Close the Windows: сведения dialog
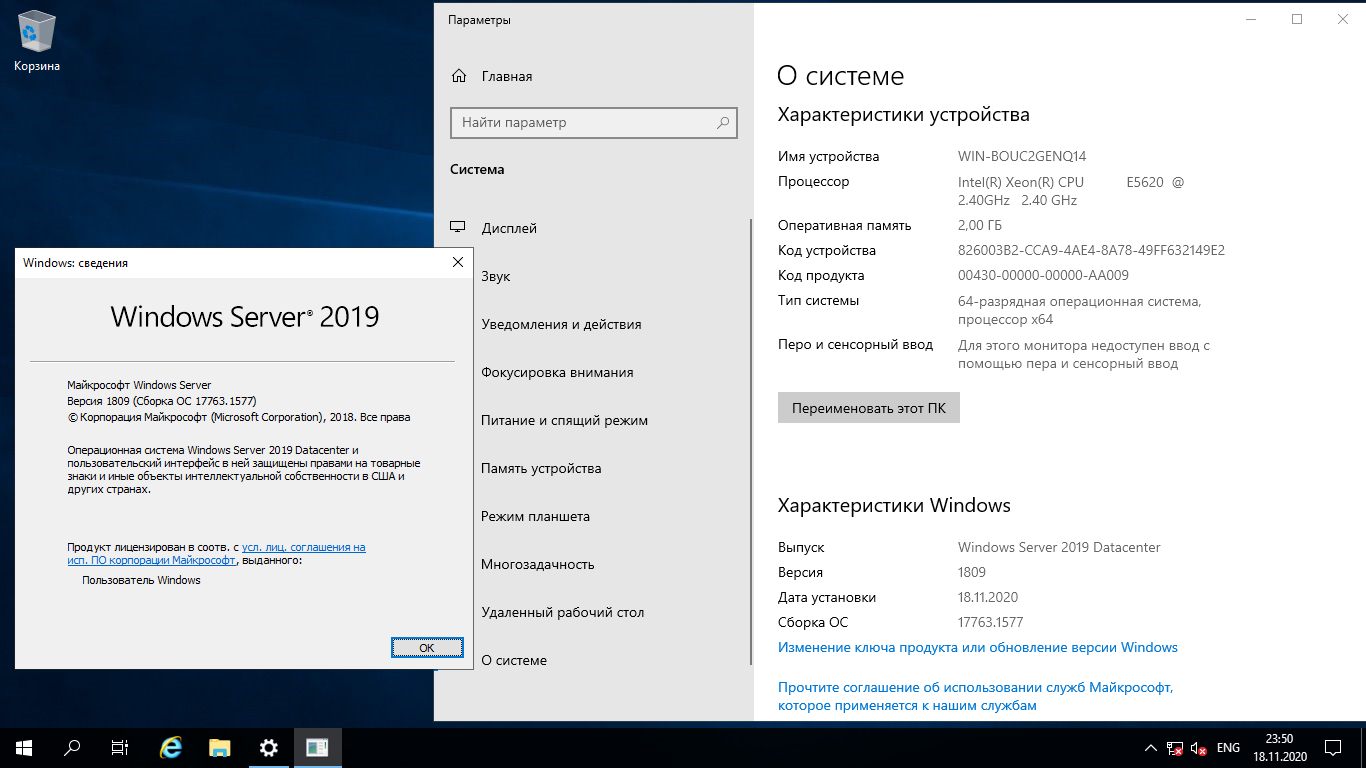This screenshot has width=1366, height=768. (x=458, y=262)
